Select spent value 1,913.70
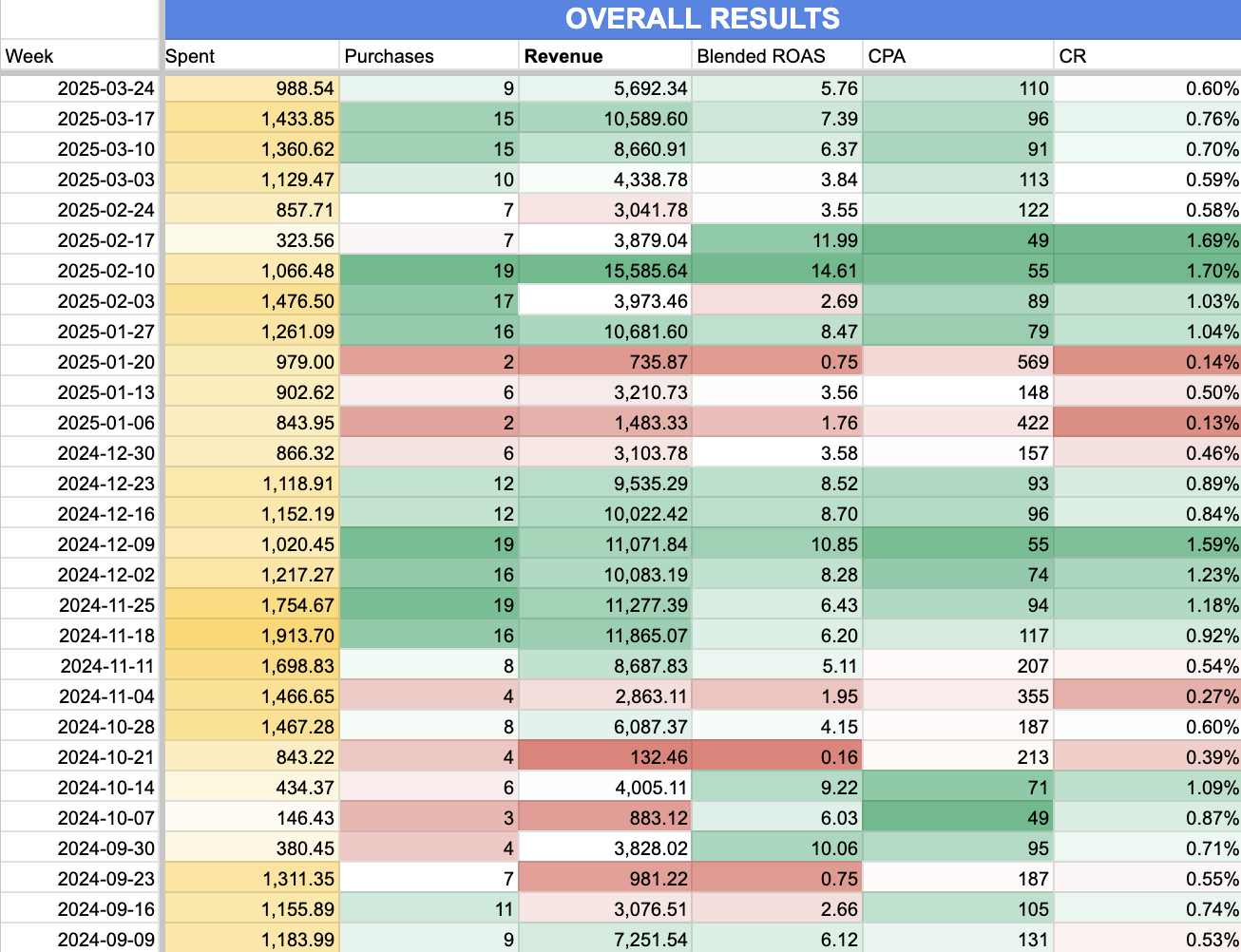This screenshot has width=1241, height=952. (251, 636)
